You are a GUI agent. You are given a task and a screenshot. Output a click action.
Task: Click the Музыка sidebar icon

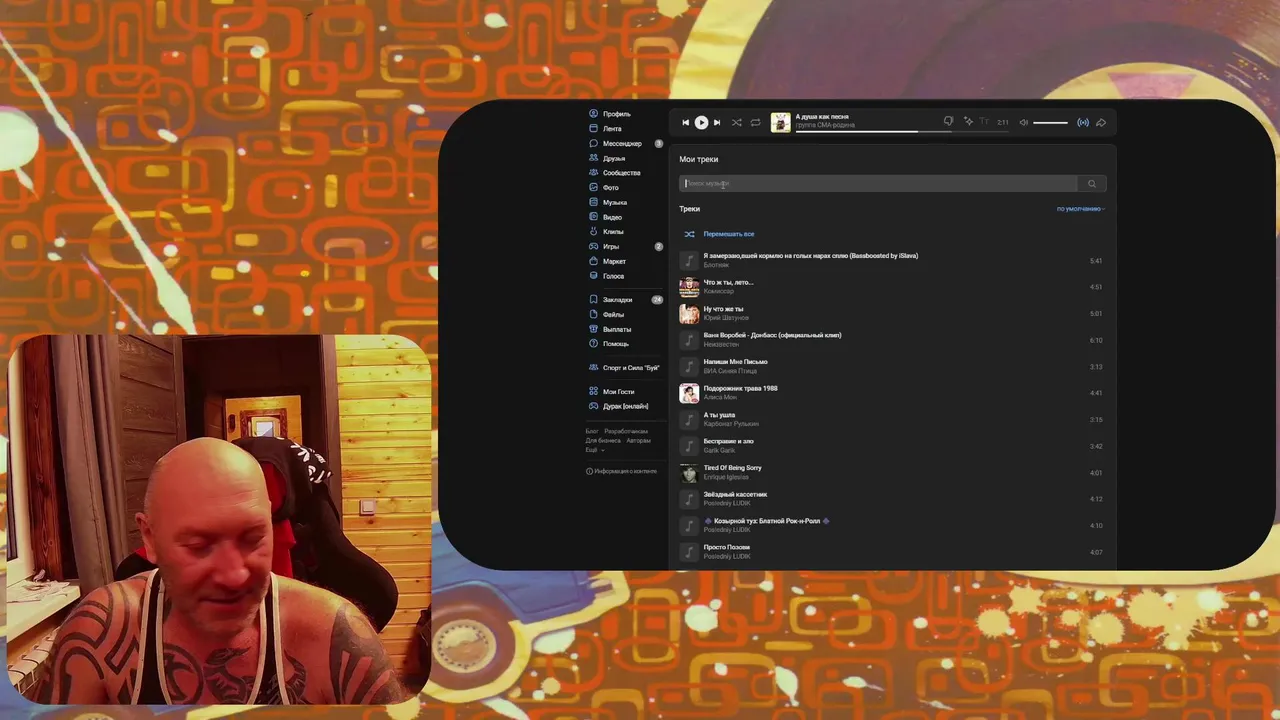(x=593, y=202)
